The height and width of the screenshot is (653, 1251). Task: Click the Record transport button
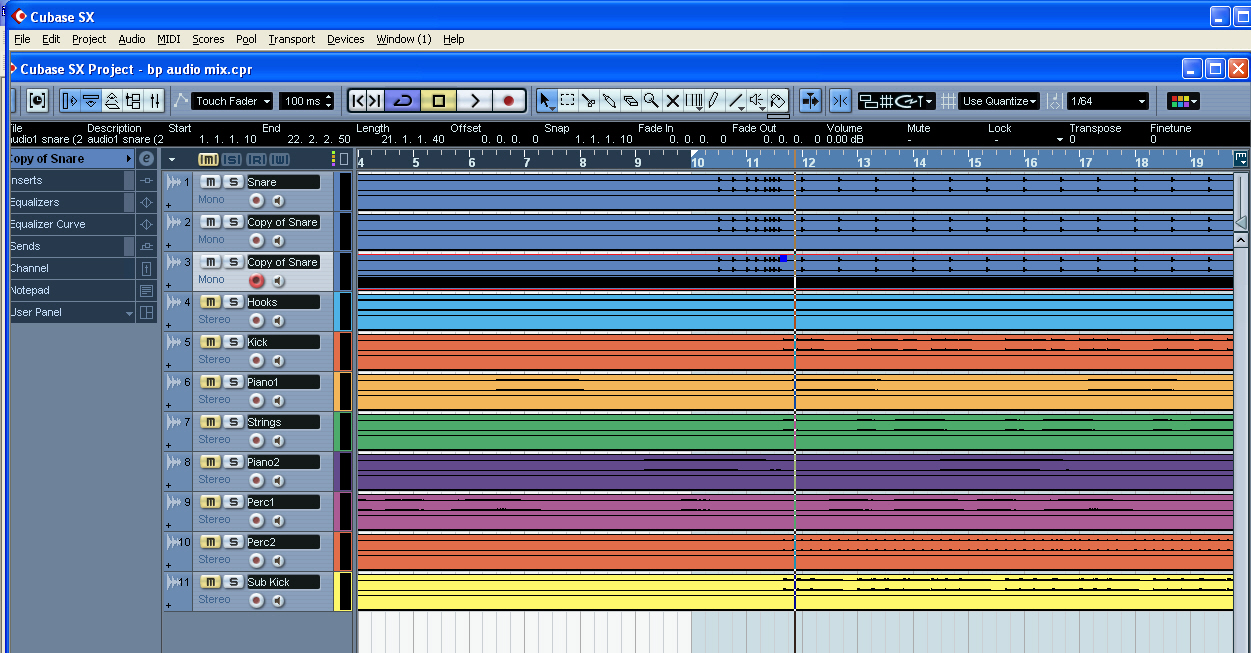(509, 101)
